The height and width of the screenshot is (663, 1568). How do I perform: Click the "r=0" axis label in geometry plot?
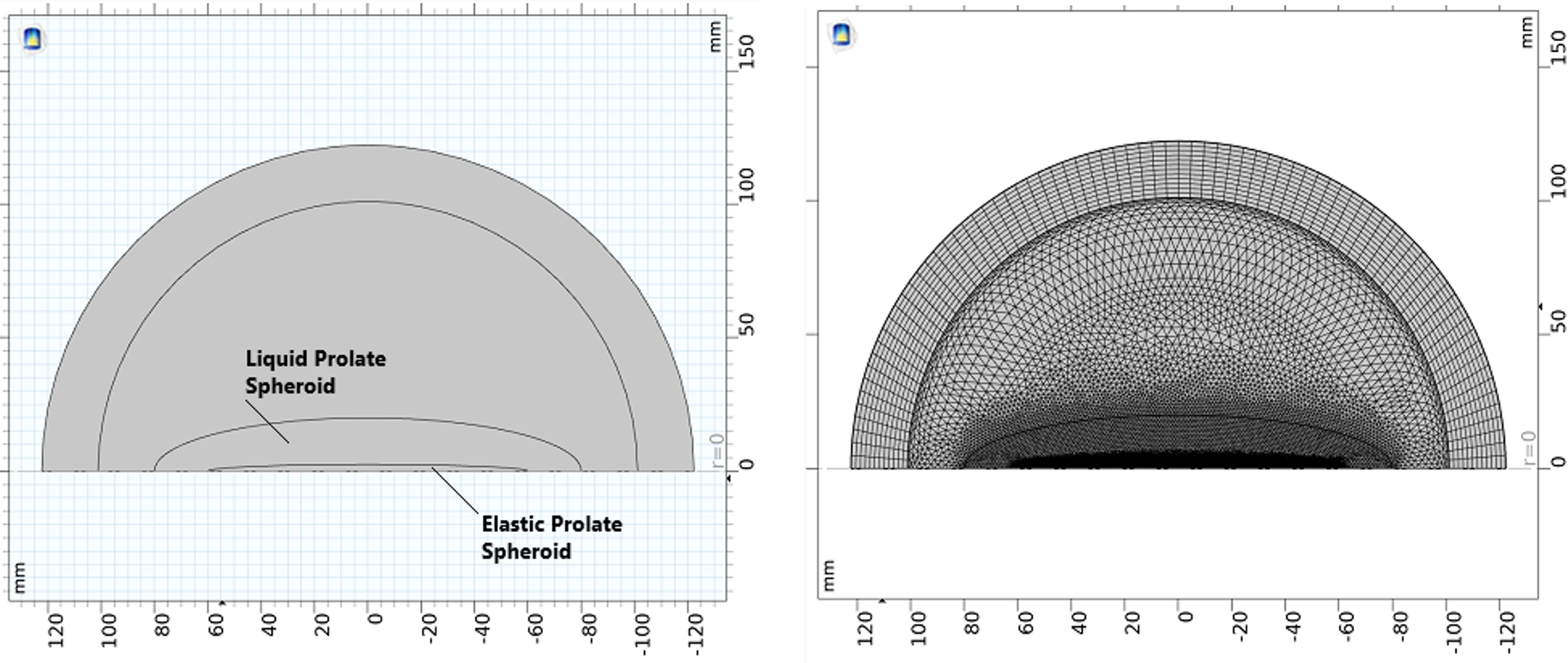(717, 450)
